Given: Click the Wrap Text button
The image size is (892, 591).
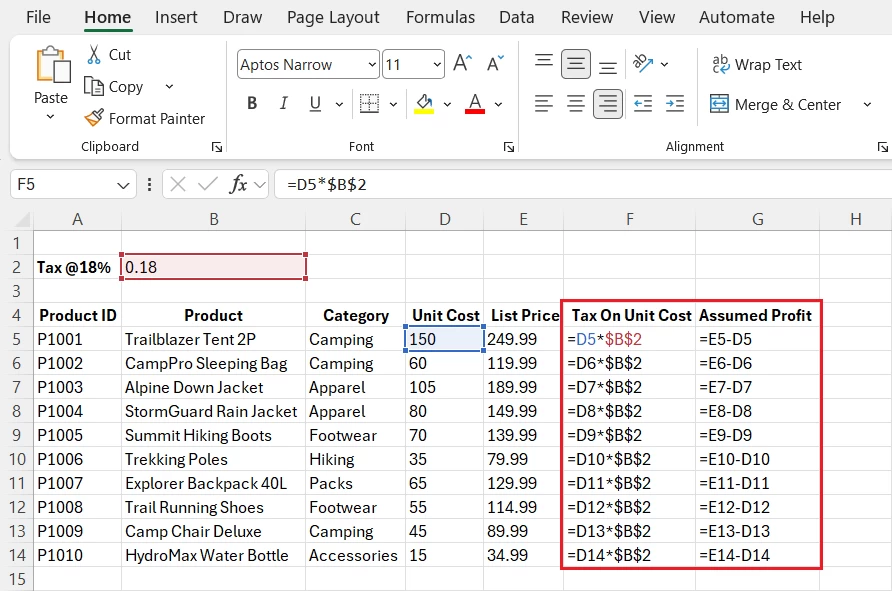Looking at the screenshot, I should pyautogui.click(x=757, y=64).
